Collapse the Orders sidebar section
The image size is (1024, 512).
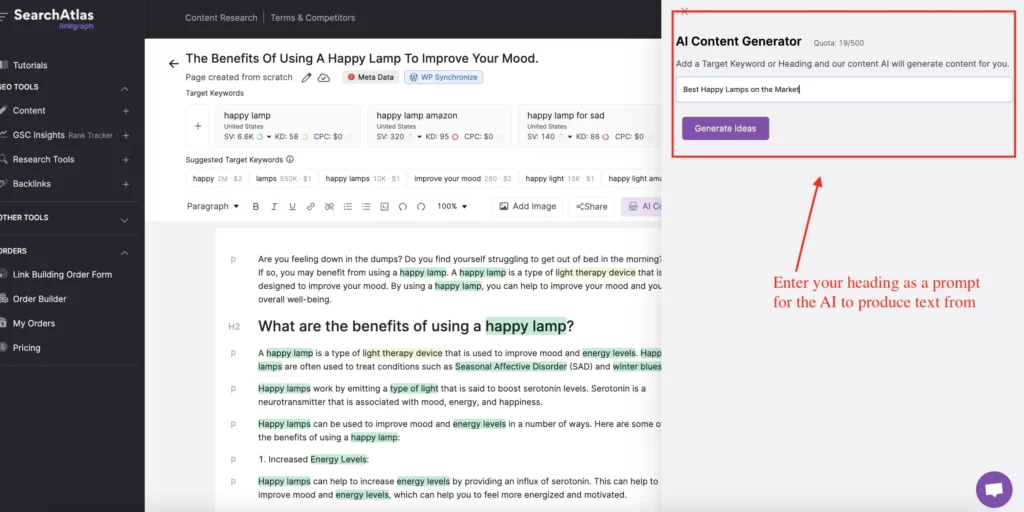[124, 252]
